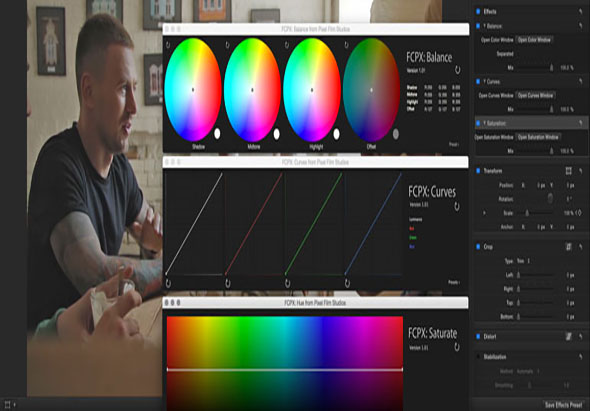Screen dimensions: 590x411
Task: Click the white saturation line in Saturate window
Action: click(285, 370)
